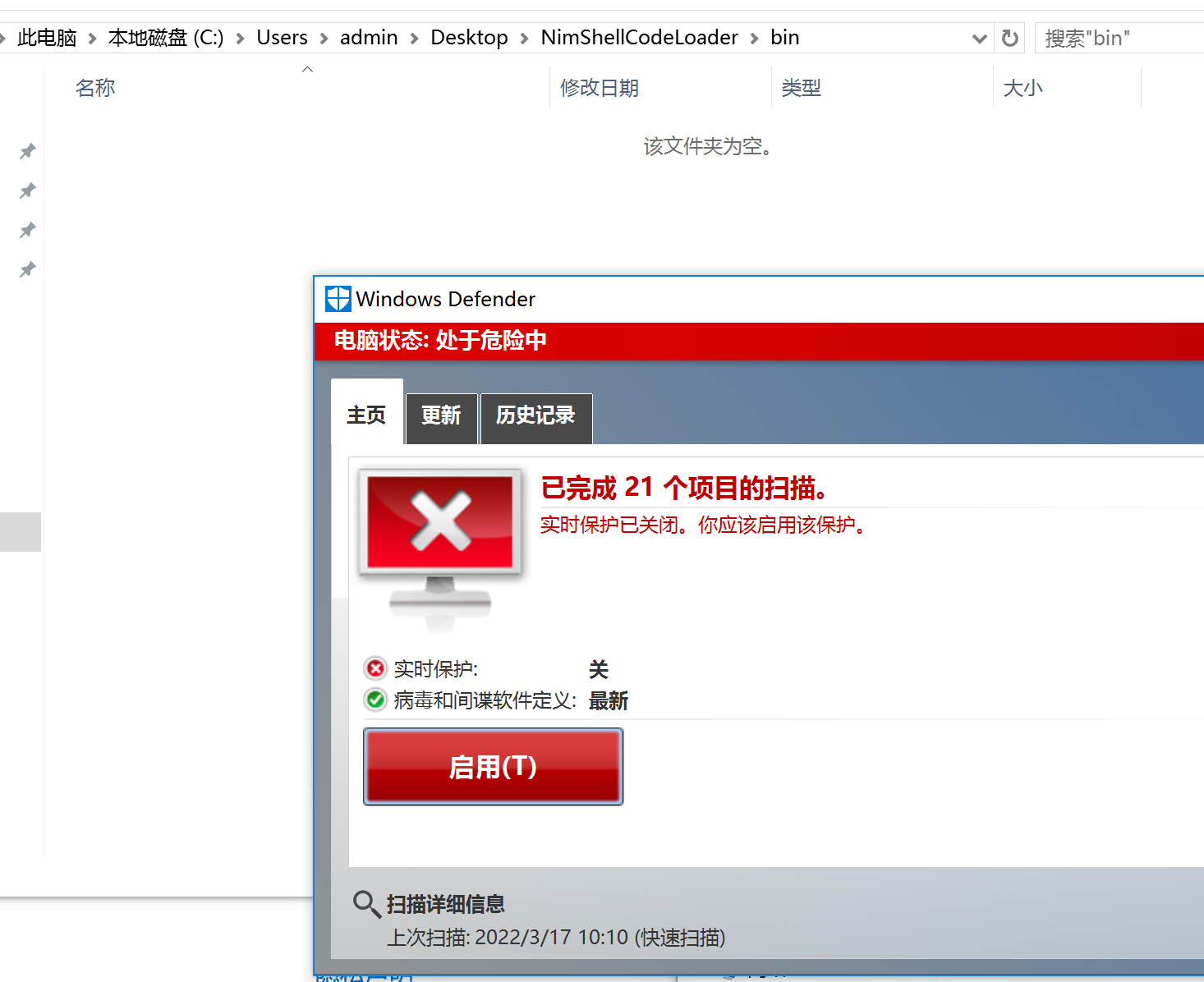The height and width of the screenshot is (982, 1204).
Task: Click the 关 status value for 实时保护
Action: tap(599, 669)
